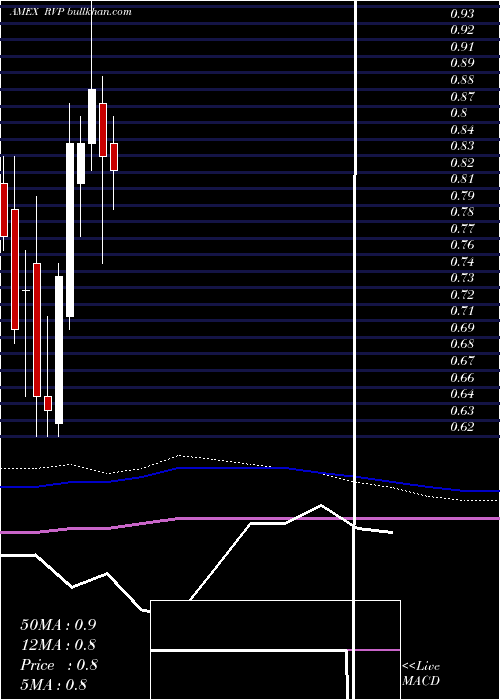500x700 pixels.
Task: Select the 0.62 price level label
Action: 462,427
